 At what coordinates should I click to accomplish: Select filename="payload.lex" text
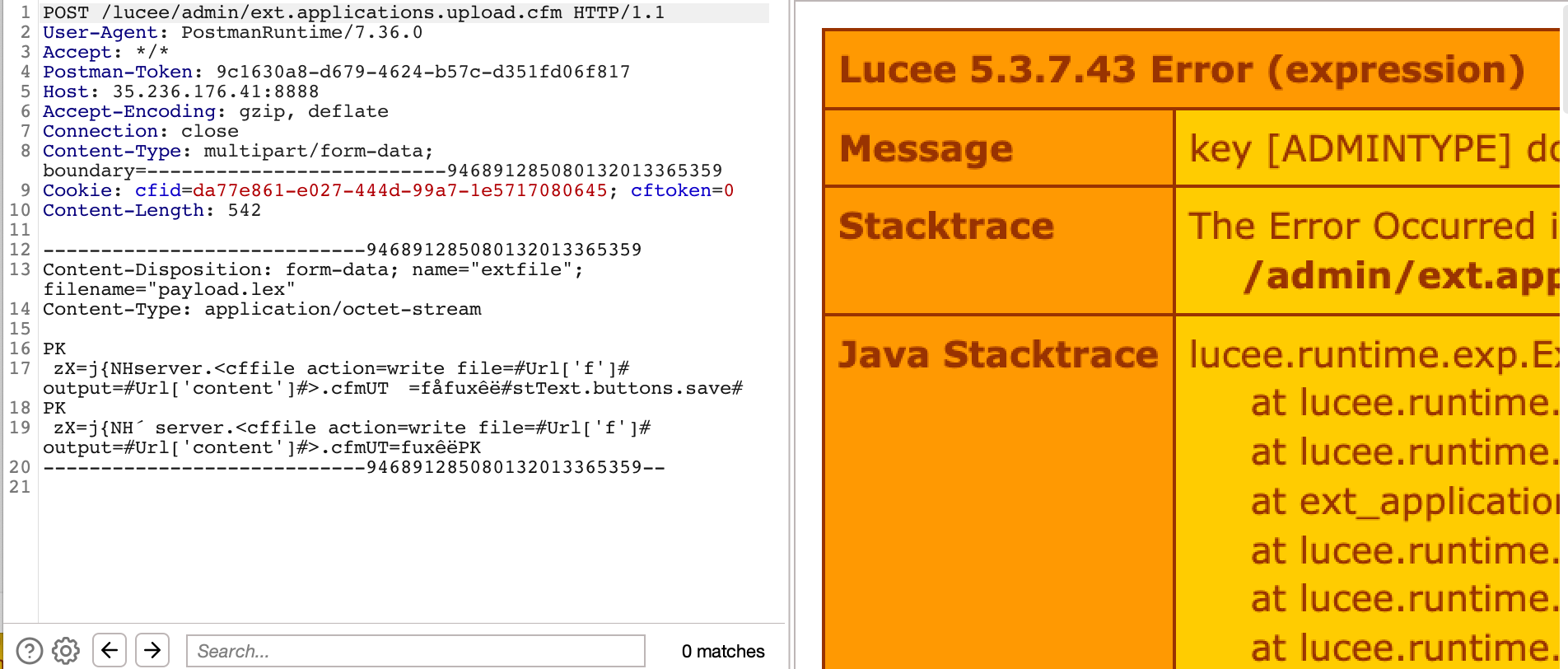pyautogui.click(x=170, y=290)
